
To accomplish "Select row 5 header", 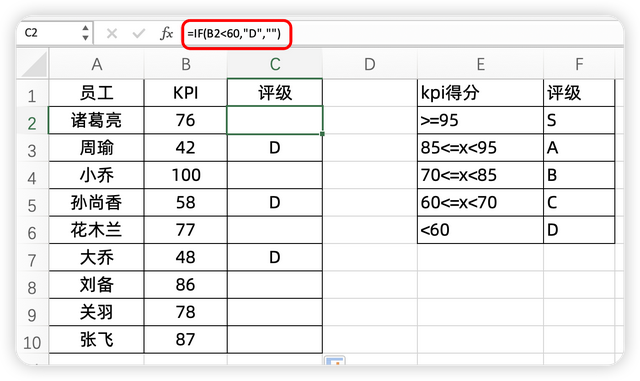I will click(x=32, y=203).
